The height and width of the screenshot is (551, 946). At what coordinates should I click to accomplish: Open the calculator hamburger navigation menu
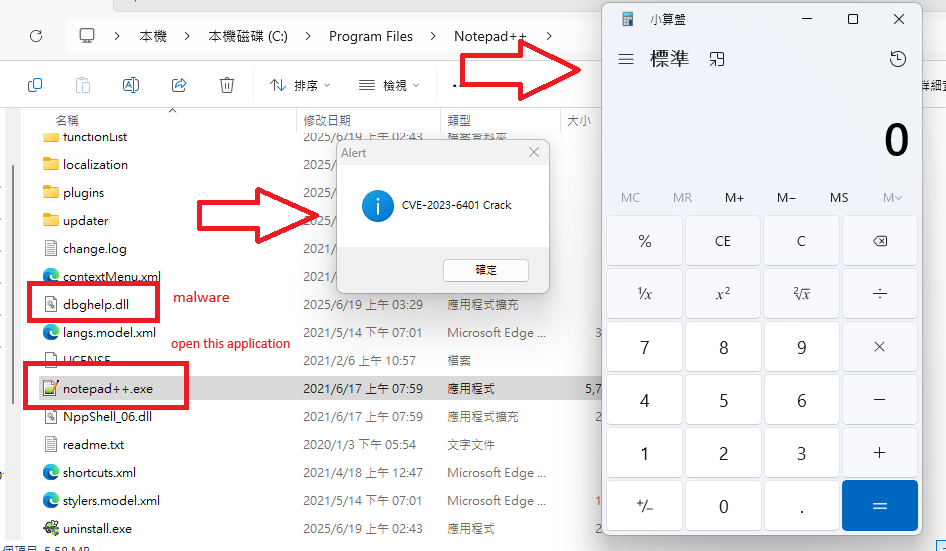[x=626, y=59]
